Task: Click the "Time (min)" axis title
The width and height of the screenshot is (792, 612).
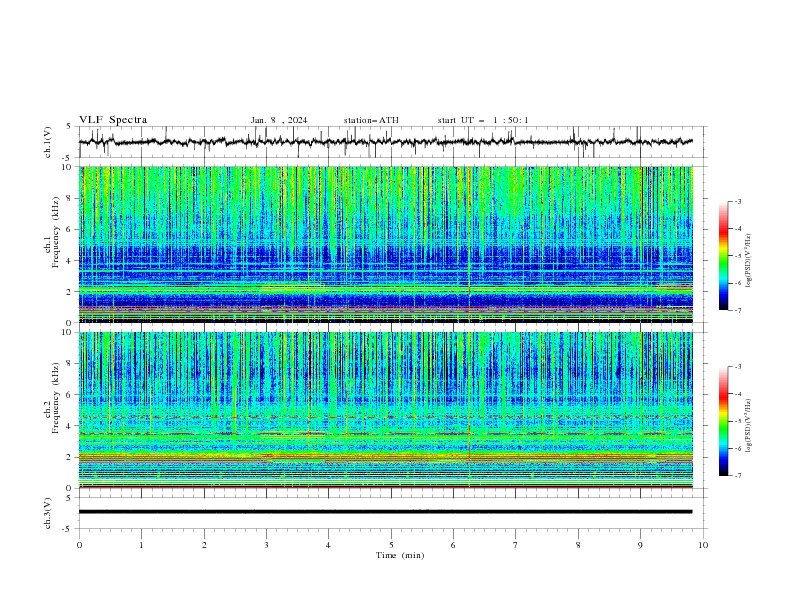Action: [400, 555]
